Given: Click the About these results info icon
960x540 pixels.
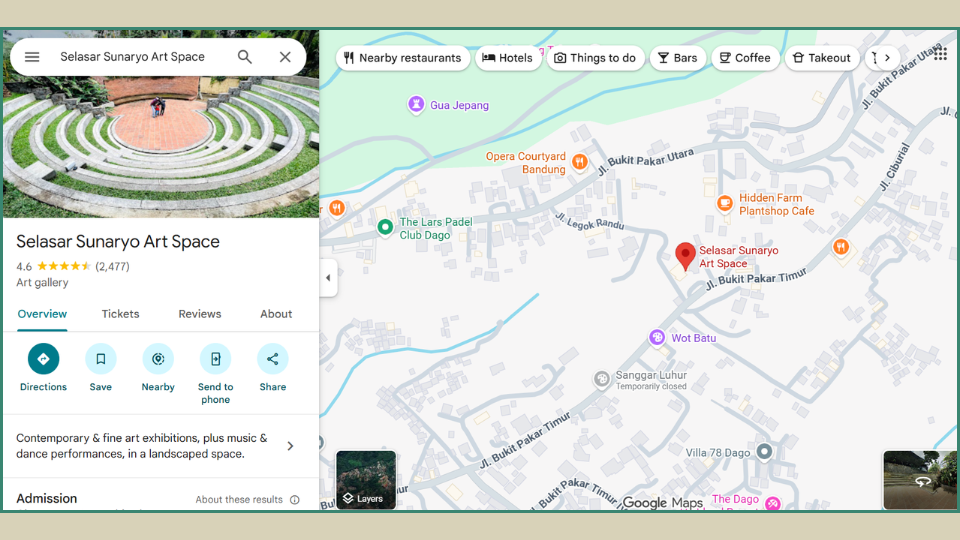Looking at the screenshot, I should pos(294,500).
